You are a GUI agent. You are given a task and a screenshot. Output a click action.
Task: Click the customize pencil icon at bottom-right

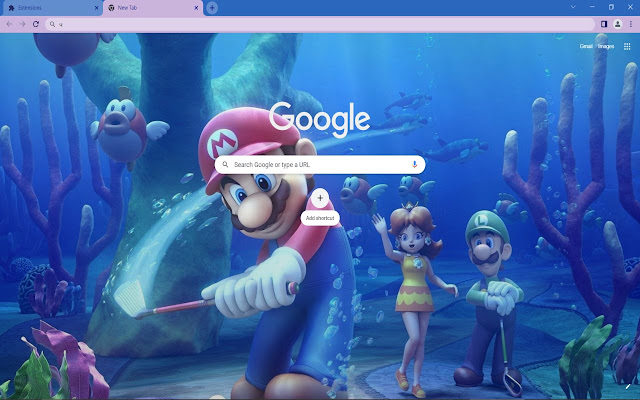627,386
